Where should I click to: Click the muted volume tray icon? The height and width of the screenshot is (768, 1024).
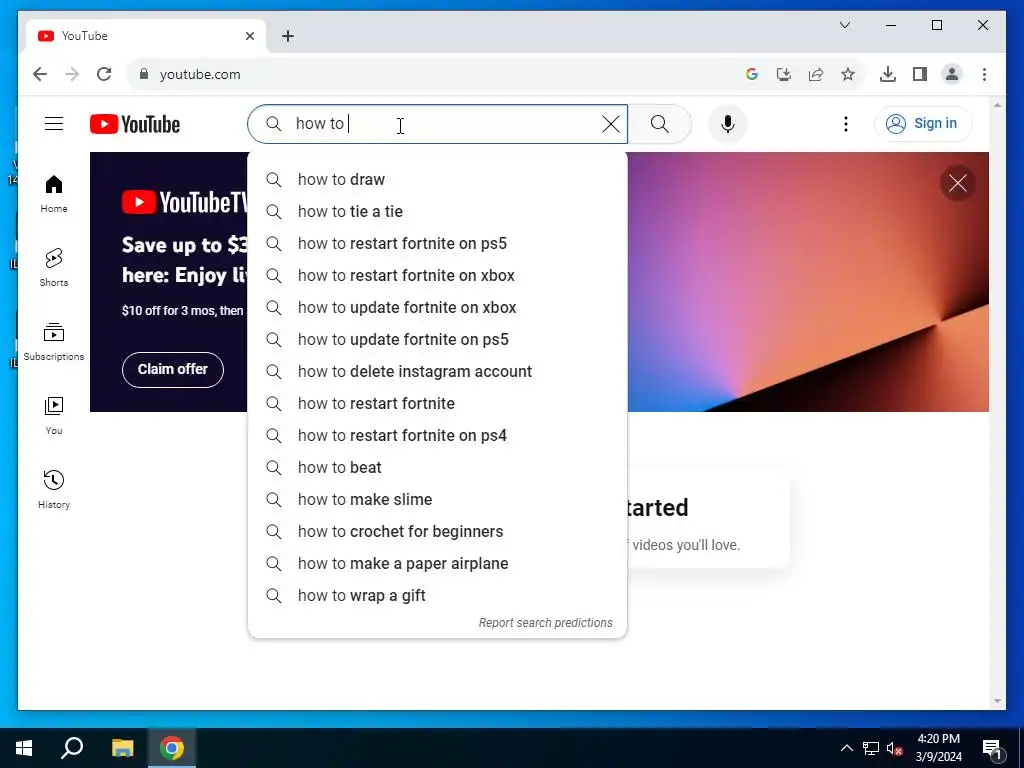click(894, 748)
